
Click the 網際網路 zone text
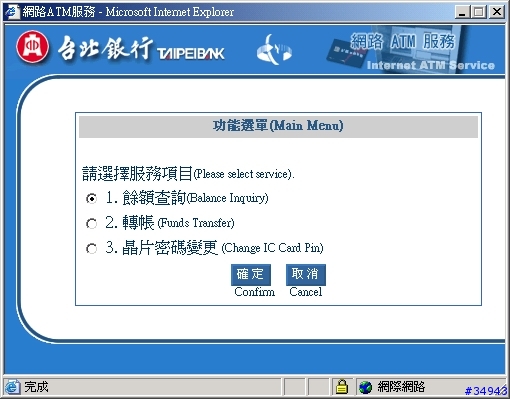point(401,387)
